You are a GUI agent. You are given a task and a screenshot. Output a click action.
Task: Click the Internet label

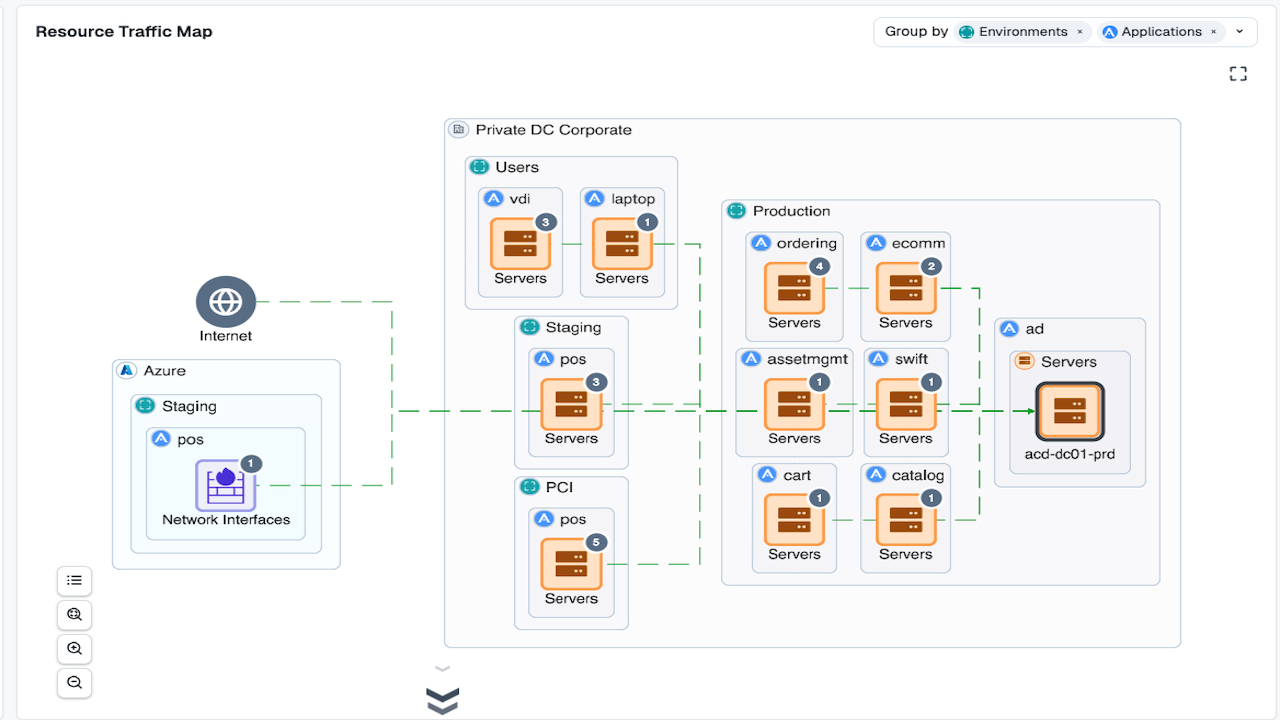[x=226, y=336]
